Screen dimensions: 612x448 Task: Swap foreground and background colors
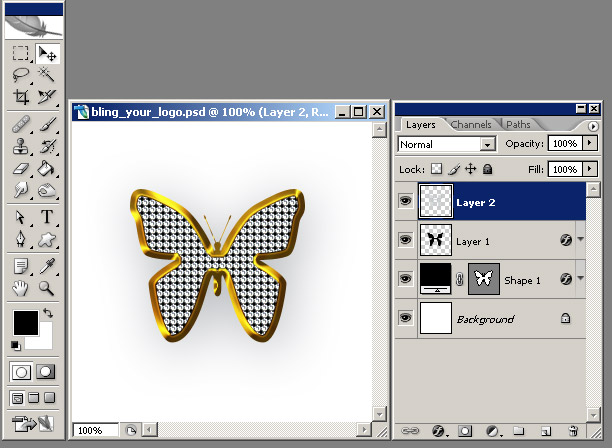[x=48, y=313]
